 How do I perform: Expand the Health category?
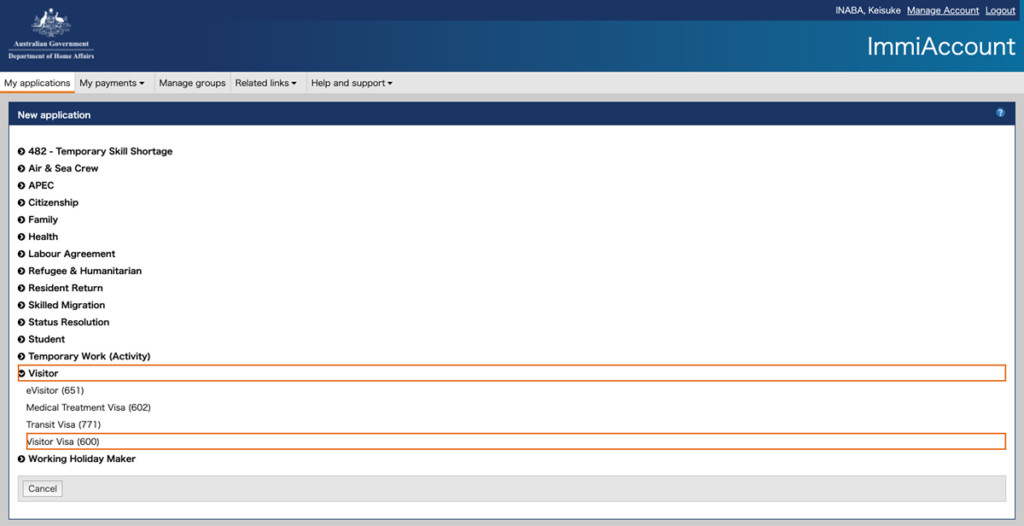[x=38, y=237]
